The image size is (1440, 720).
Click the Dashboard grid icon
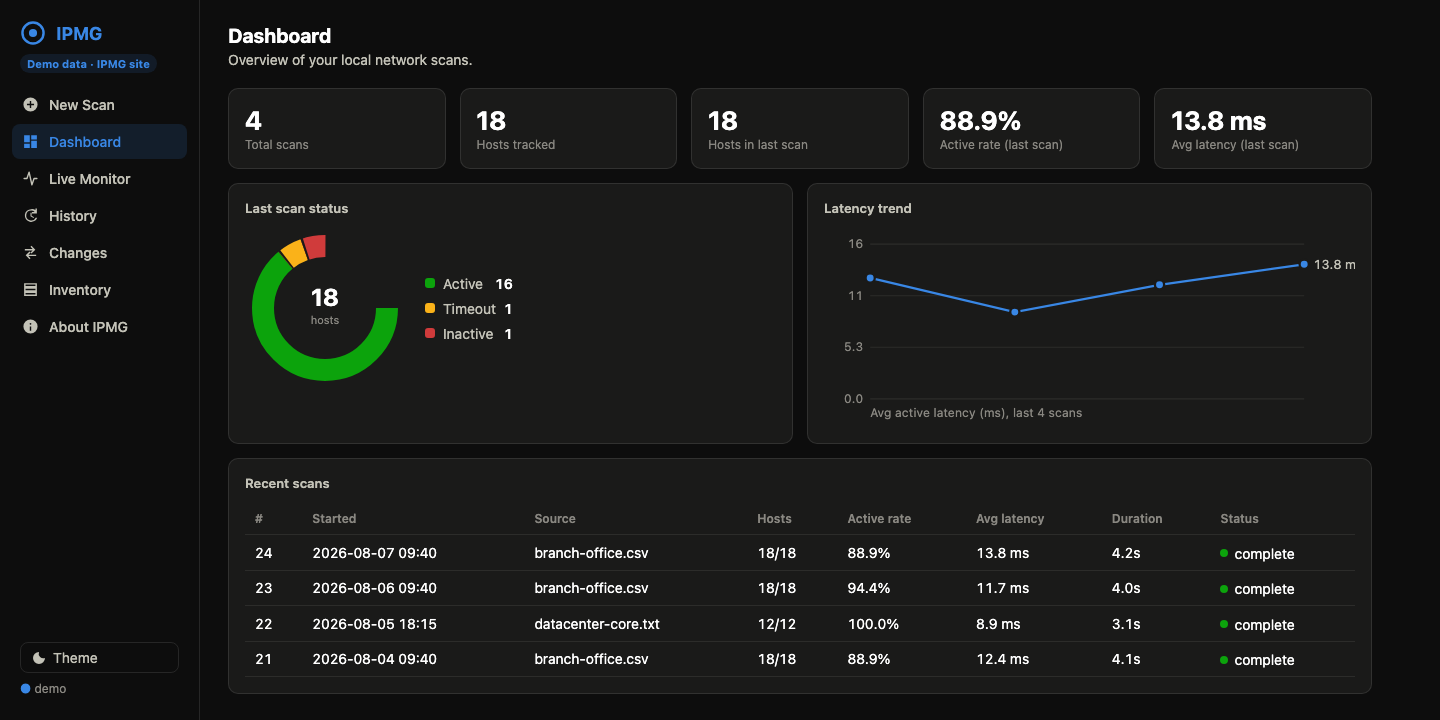[30, 142]
